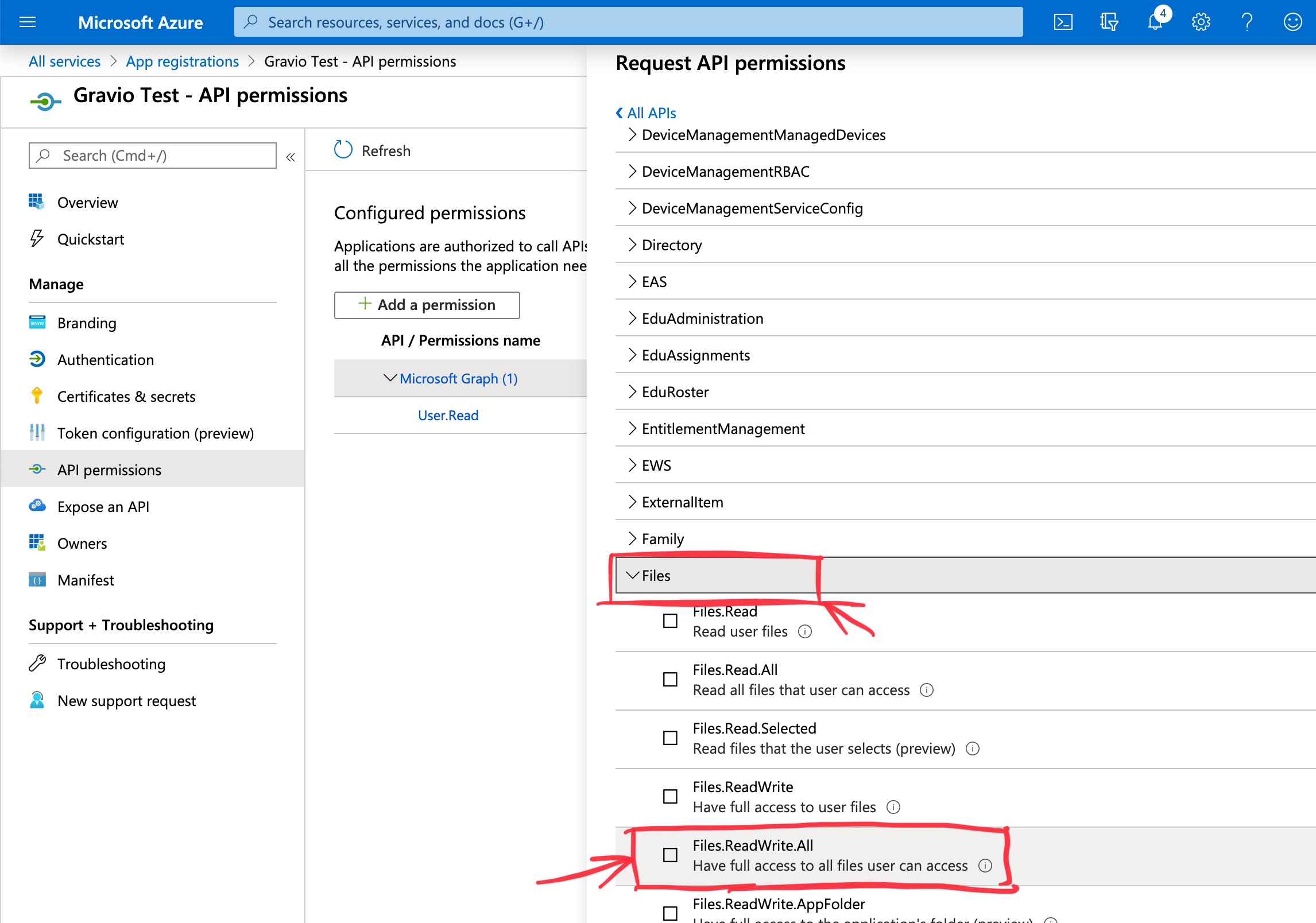Viewport: 1316px width, 923px height.
Task: Check the Files.Read permission checkbox
Action: [x=670, y=621]
